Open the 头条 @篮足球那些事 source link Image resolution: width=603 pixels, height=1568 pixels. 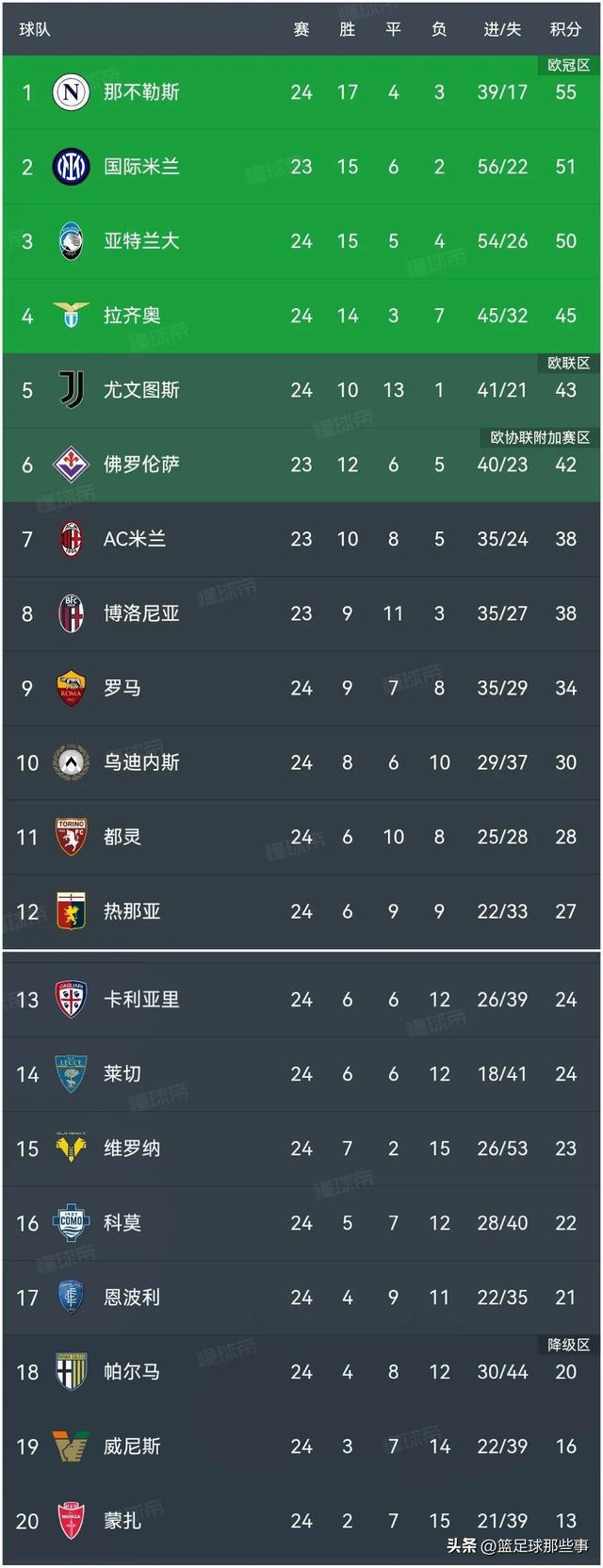pos(517,1545)
